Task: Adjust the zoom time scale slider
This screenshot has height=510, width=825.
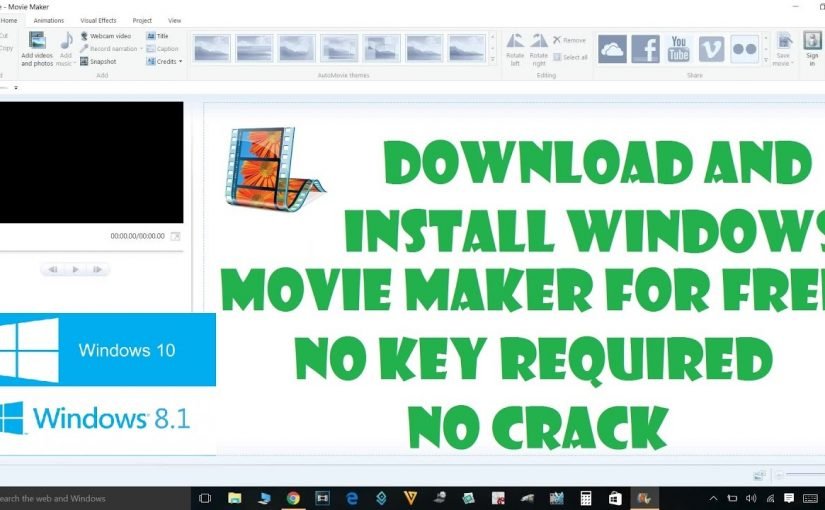Action: [805, 475]
